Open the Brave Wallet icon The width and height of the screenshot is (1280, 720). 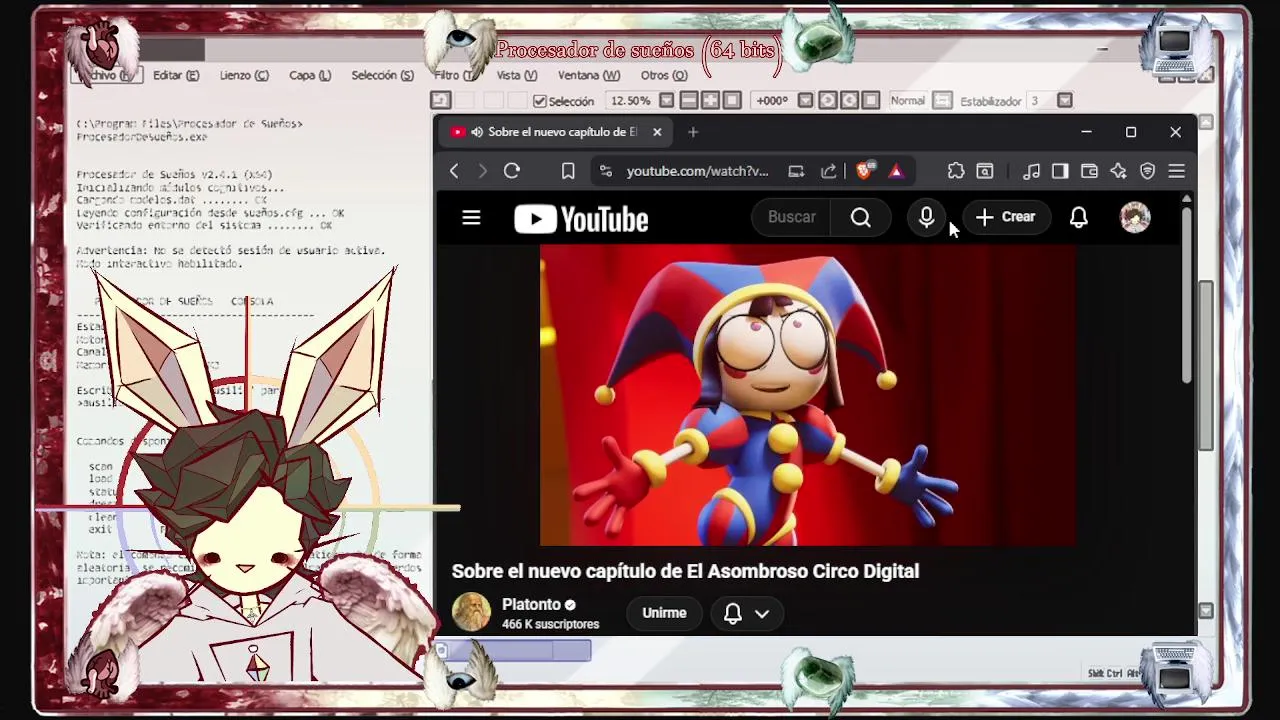click(1089, 171)
